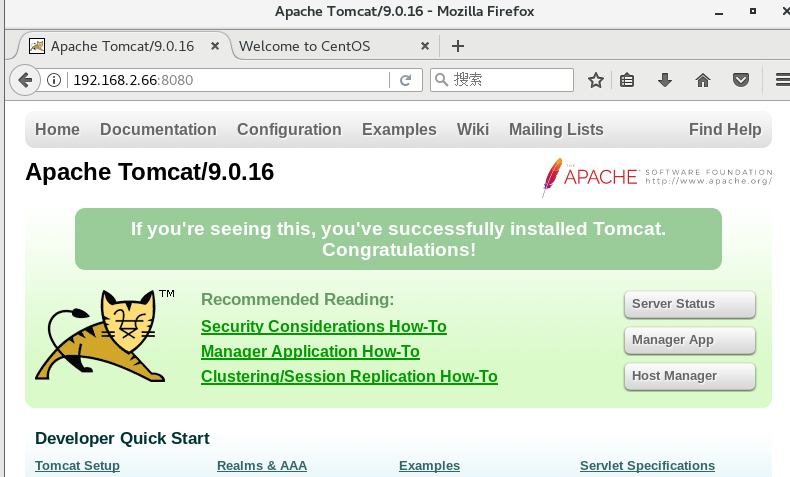Focus the search box in the browser toolbar
This screenshot has width=790, height=477.
(x=502, y=80)
